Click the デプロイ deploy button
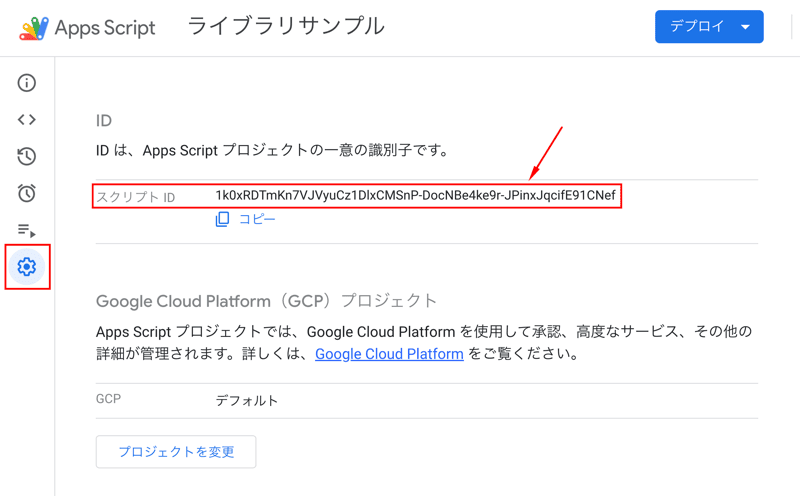This screenshot has height=496, width=800. pyautogui.click(x=709, y=27)
